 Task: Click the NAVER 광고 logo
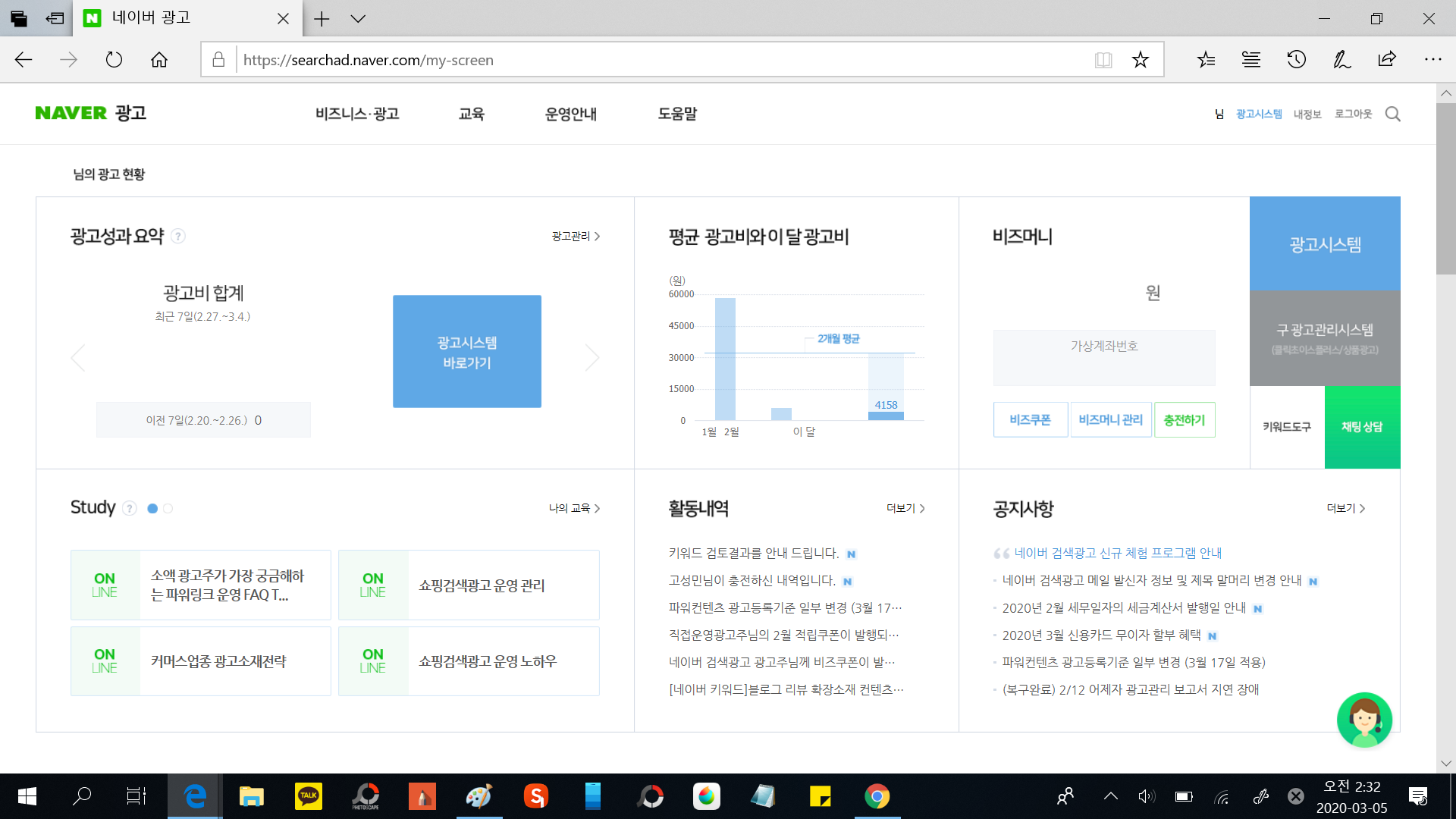coord(90,113)
